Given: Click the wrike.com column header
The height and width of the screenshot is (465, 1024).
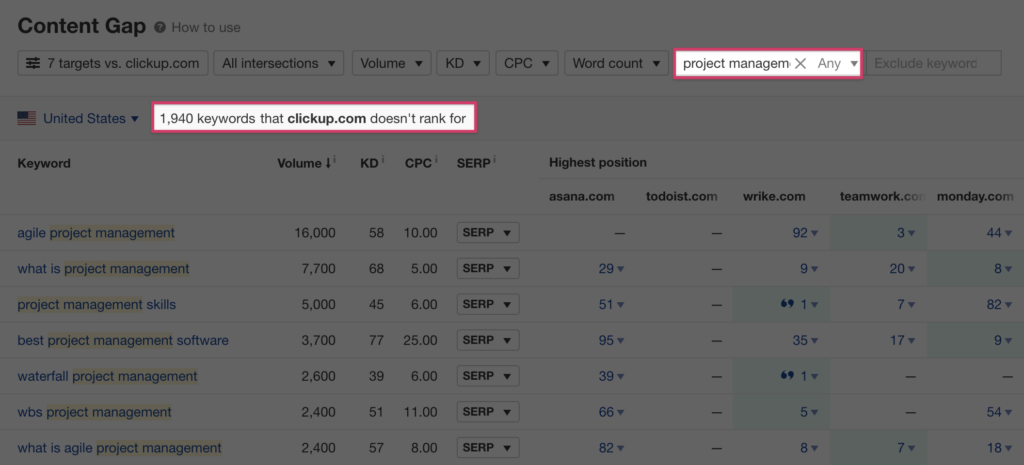Looking at the screenshot, I should pos(774,196).
